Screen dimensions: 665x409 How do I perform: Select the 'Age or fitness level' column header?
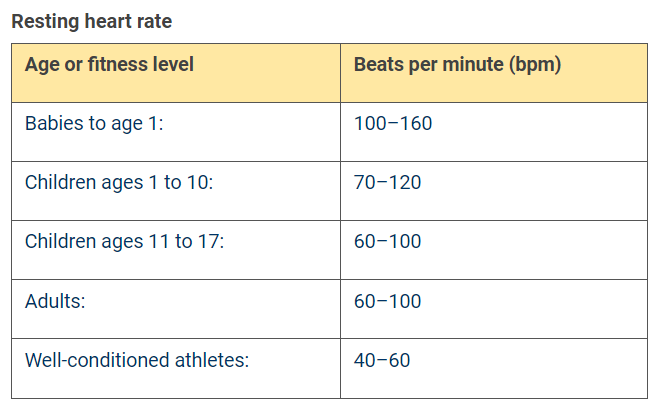[x=109, y=65]
